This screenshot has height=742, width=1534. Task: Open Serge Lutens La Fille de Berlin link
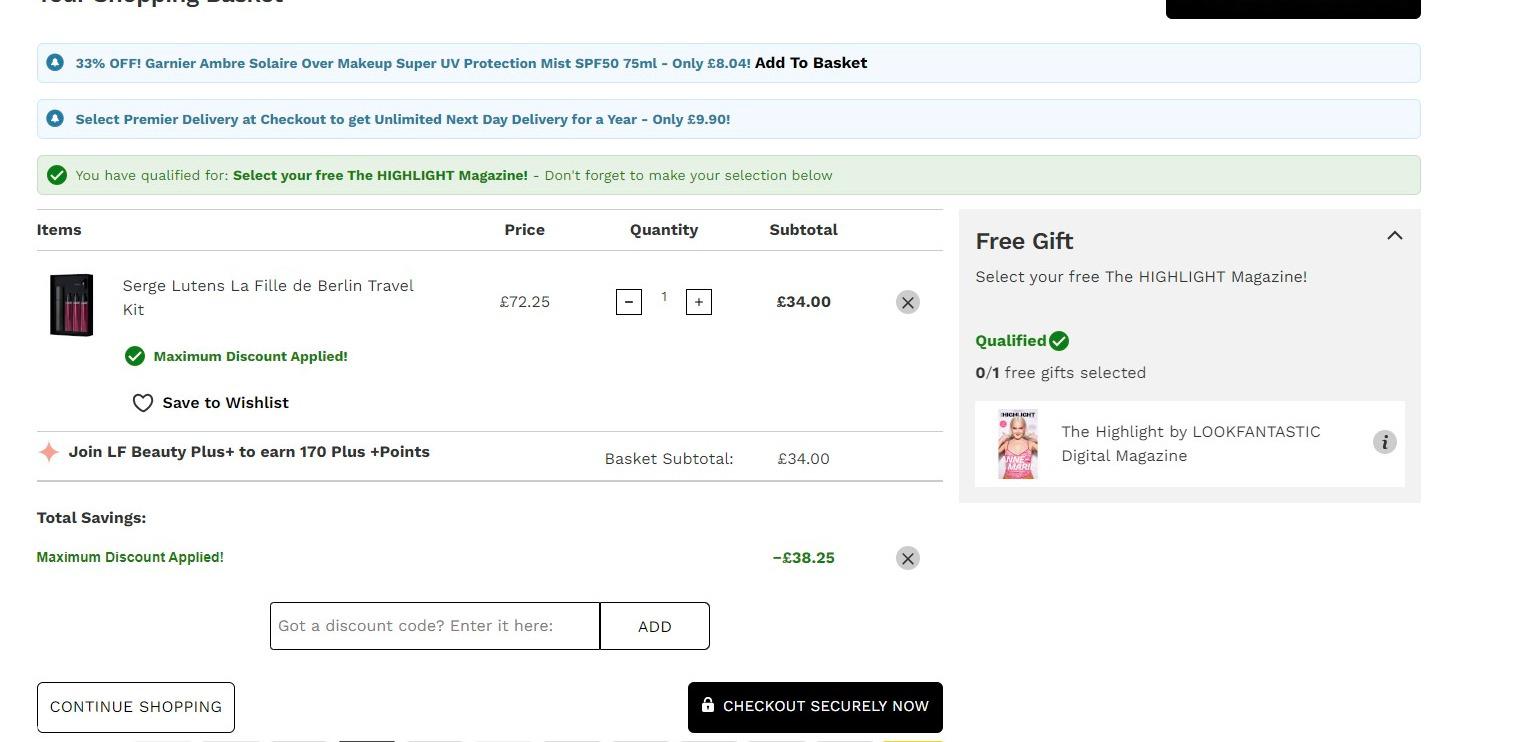268,298
